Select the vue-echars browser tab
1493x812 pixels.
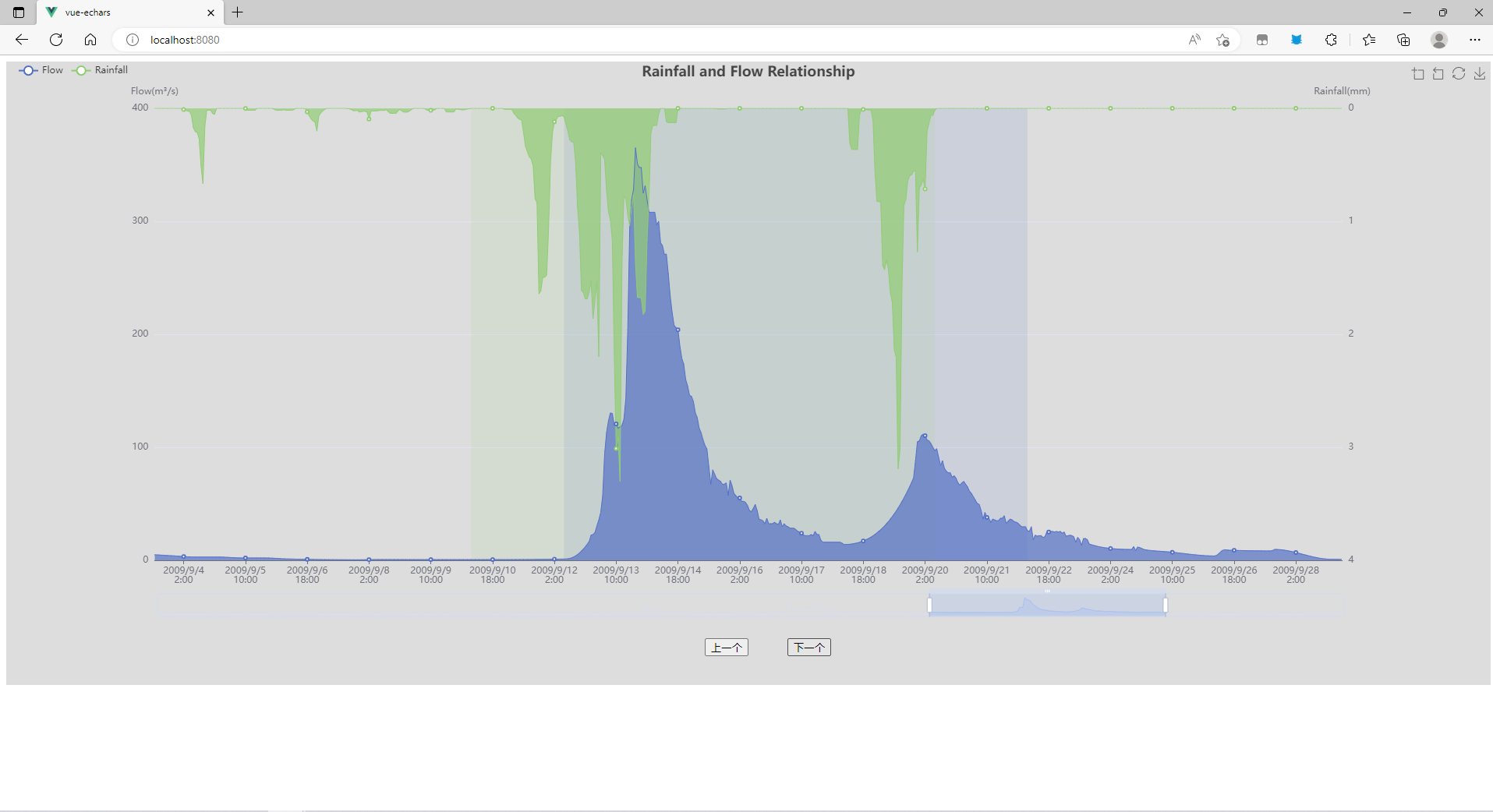129,12
